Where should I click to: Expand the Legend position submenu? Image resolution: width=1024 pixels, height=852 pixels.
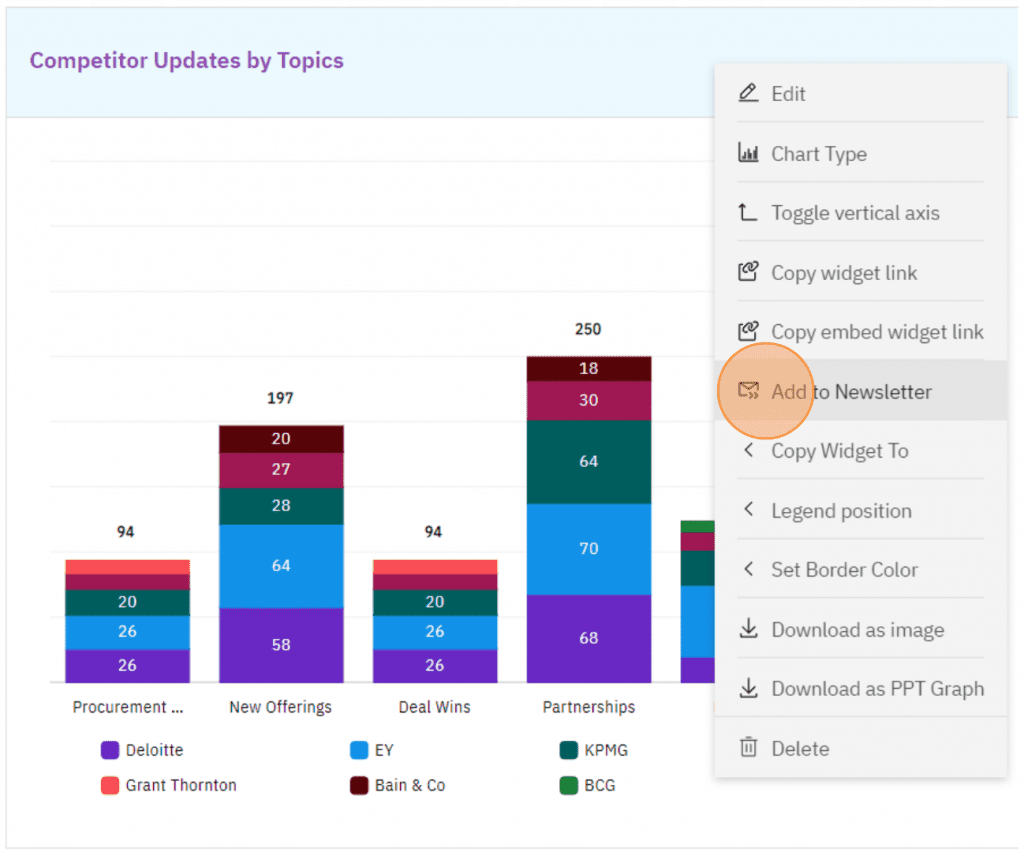click(x=840, y=511)
